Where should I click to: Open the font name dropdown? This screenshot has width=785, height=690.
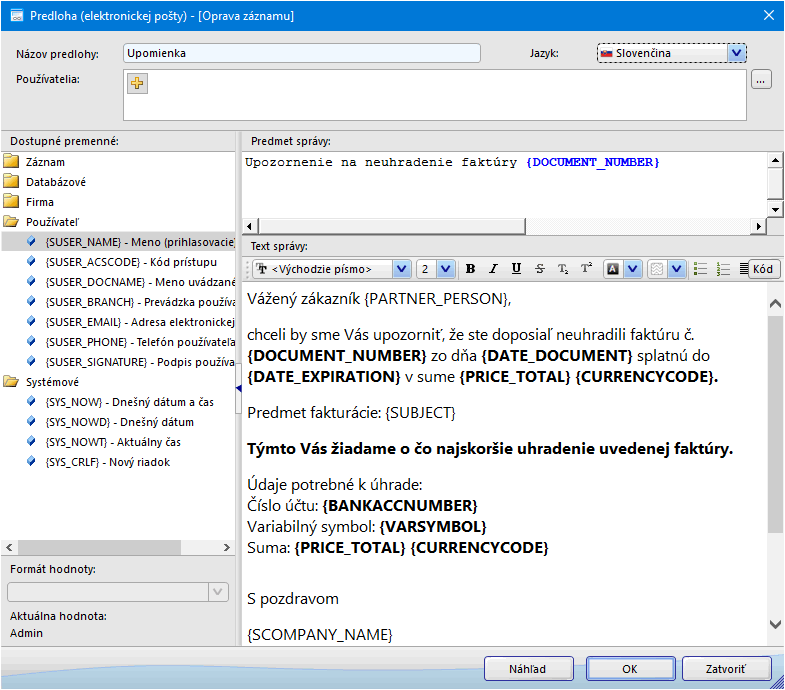(401, 269)
